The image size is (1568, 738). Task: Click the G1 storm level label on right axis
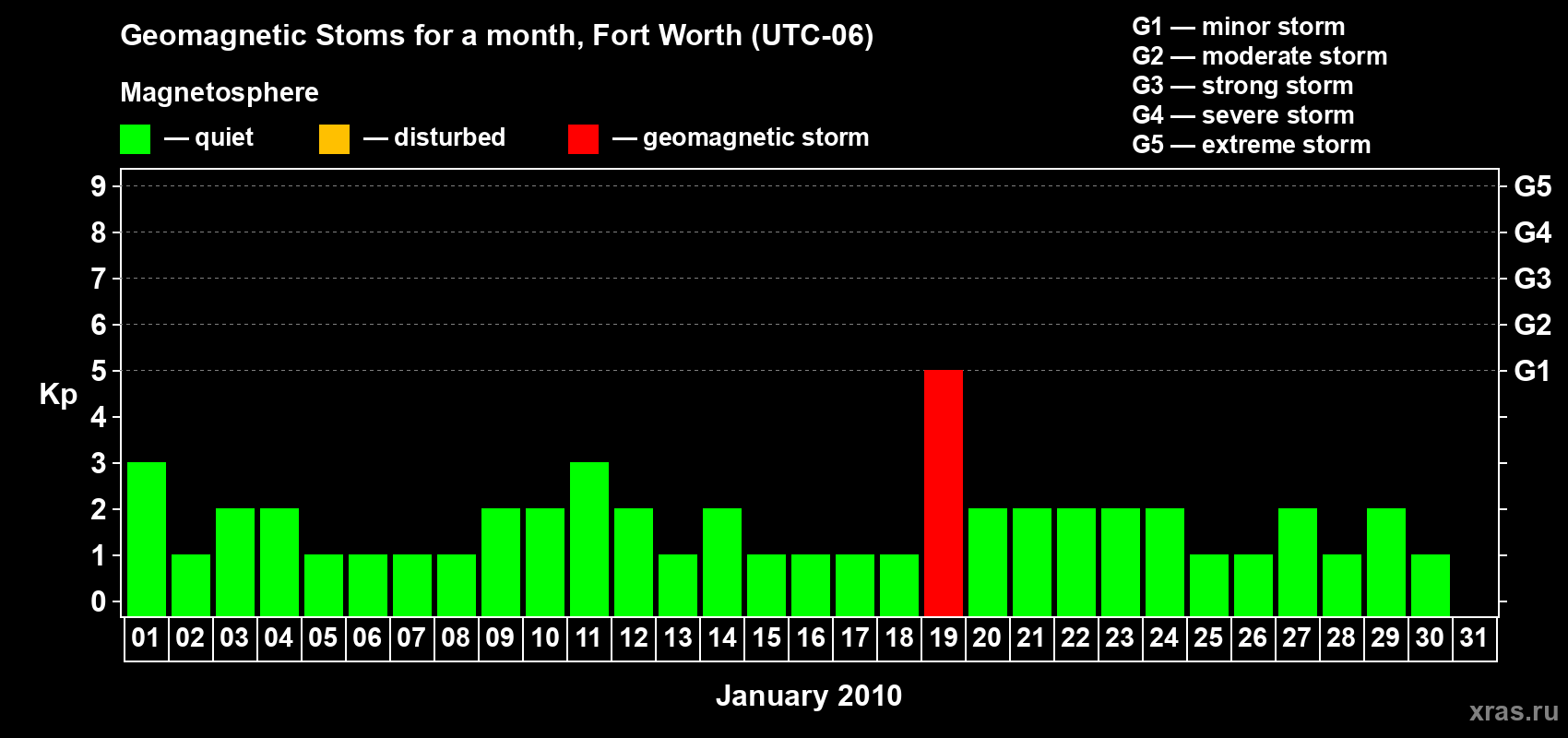(1533, 371)
